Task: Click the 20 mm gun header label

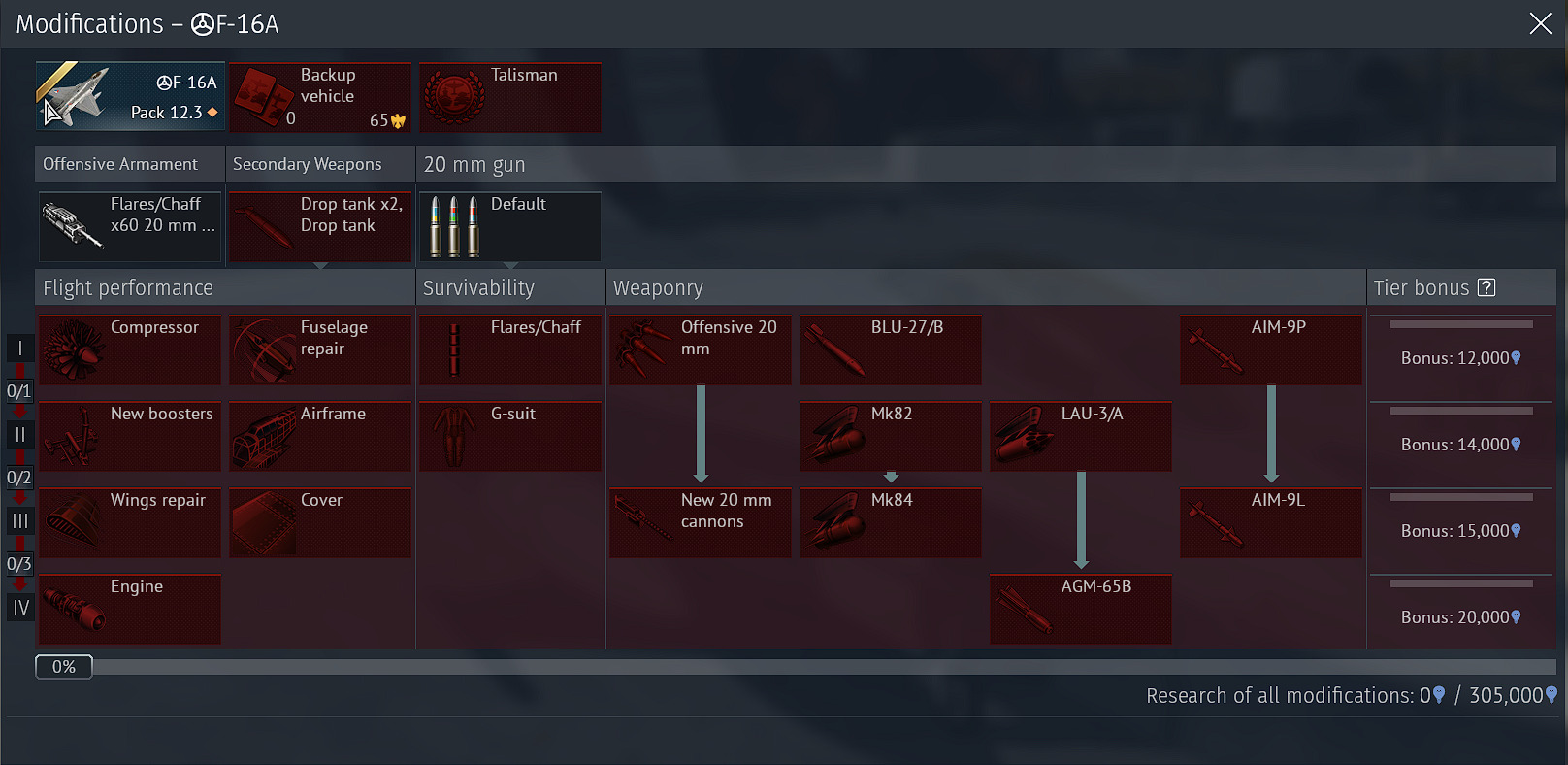Action: point(474,165)
